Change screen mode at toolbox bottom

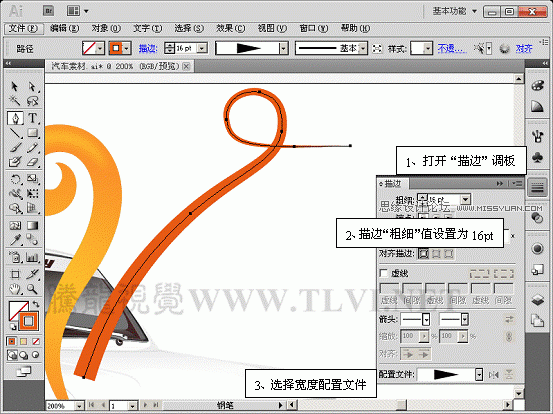pos(23,371)
